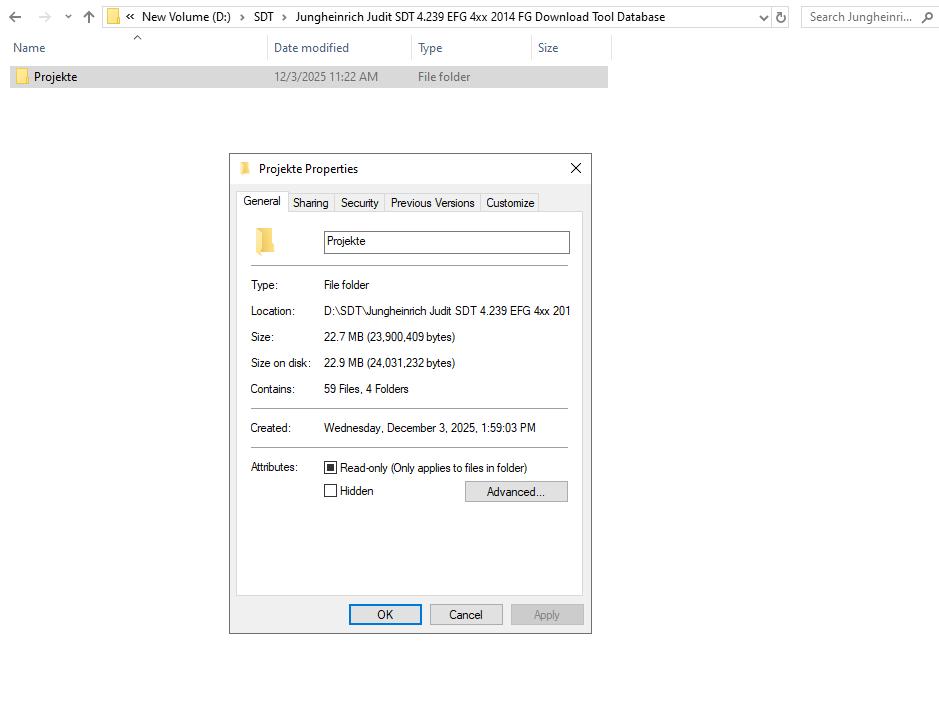Click Projekte Properties title bar folder icon
The width and height of the screenshot is (939, 710).
click(x=244, y=168)
